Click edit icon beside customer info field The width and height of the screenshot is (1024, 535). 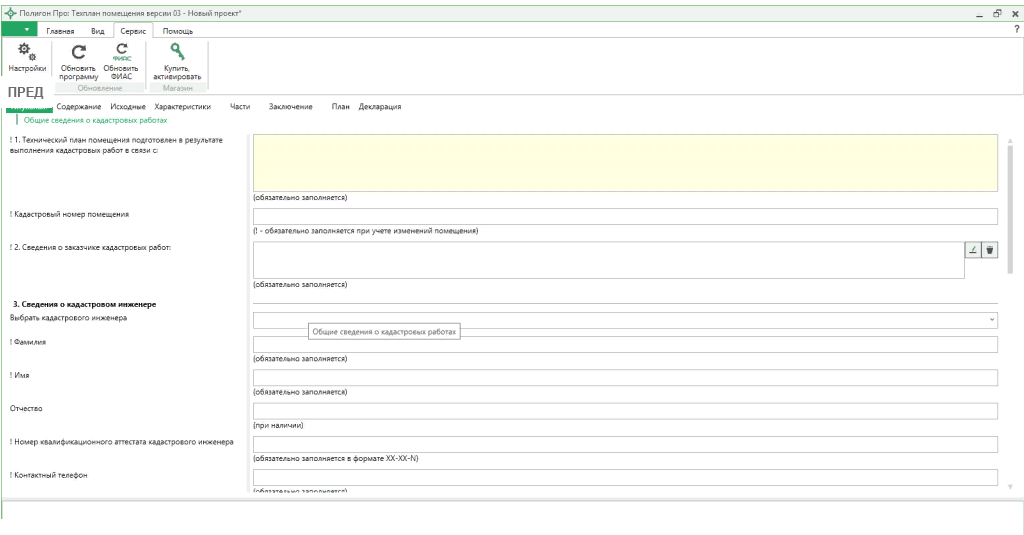973,250
